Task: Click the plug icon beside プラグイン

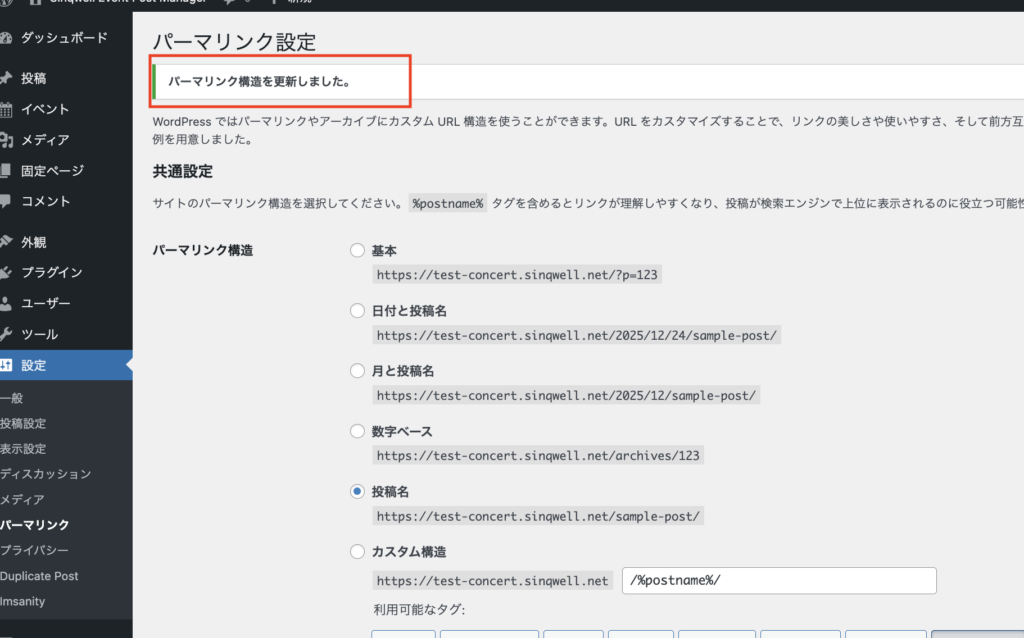Action: click(6, 272)
